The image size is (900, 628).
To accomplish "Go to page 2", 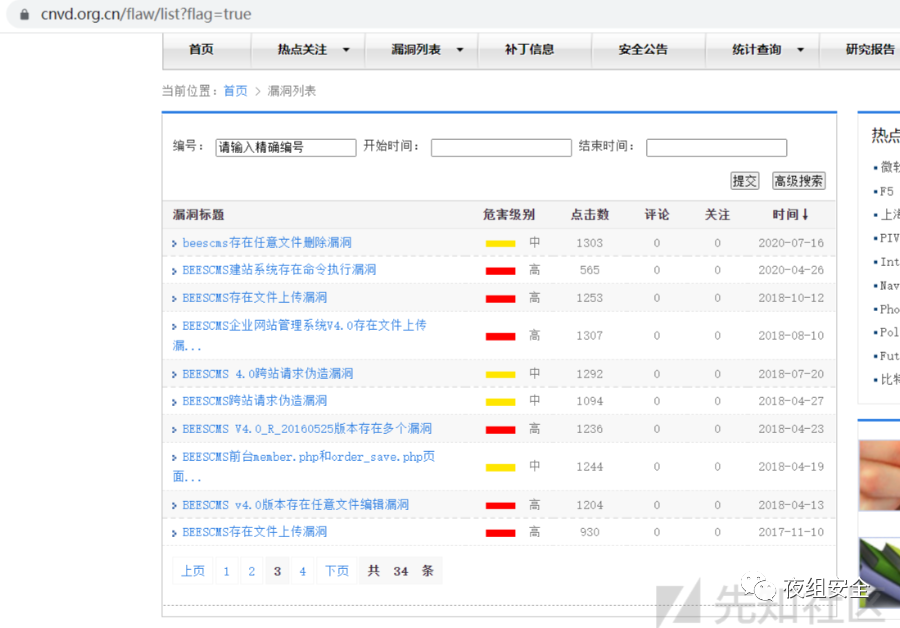I will [251, 571].
